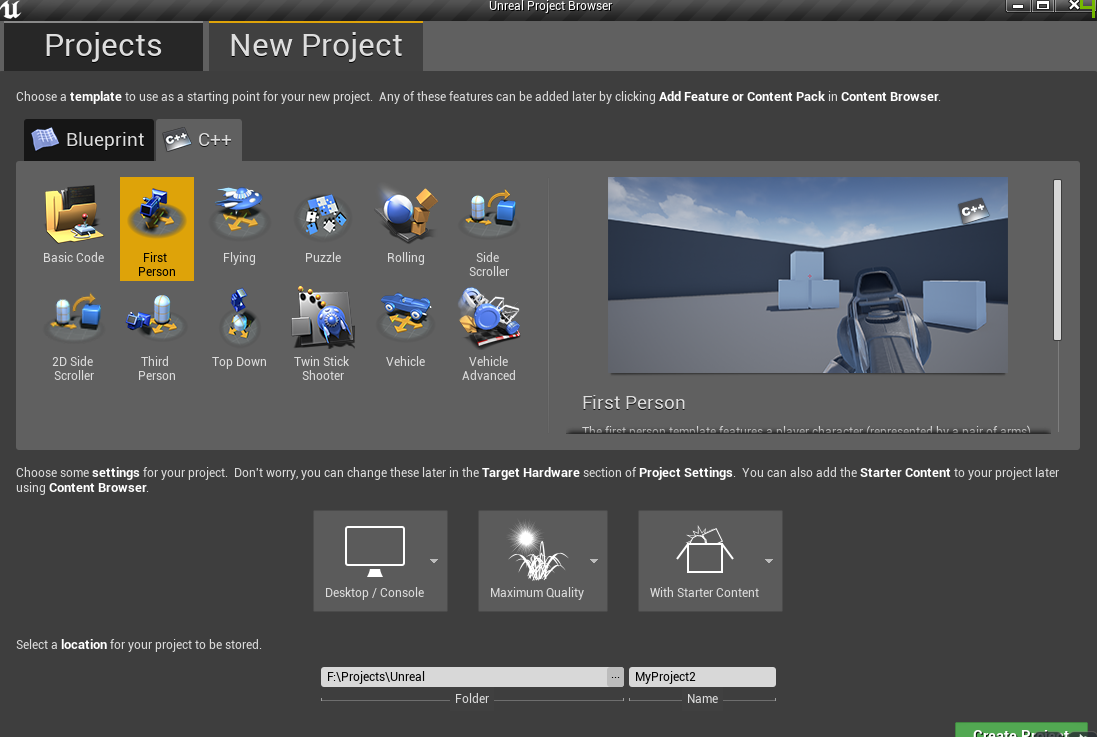Click the project folder path field
The width and height of the screenshot is (1097, 737).
[464, 677]
